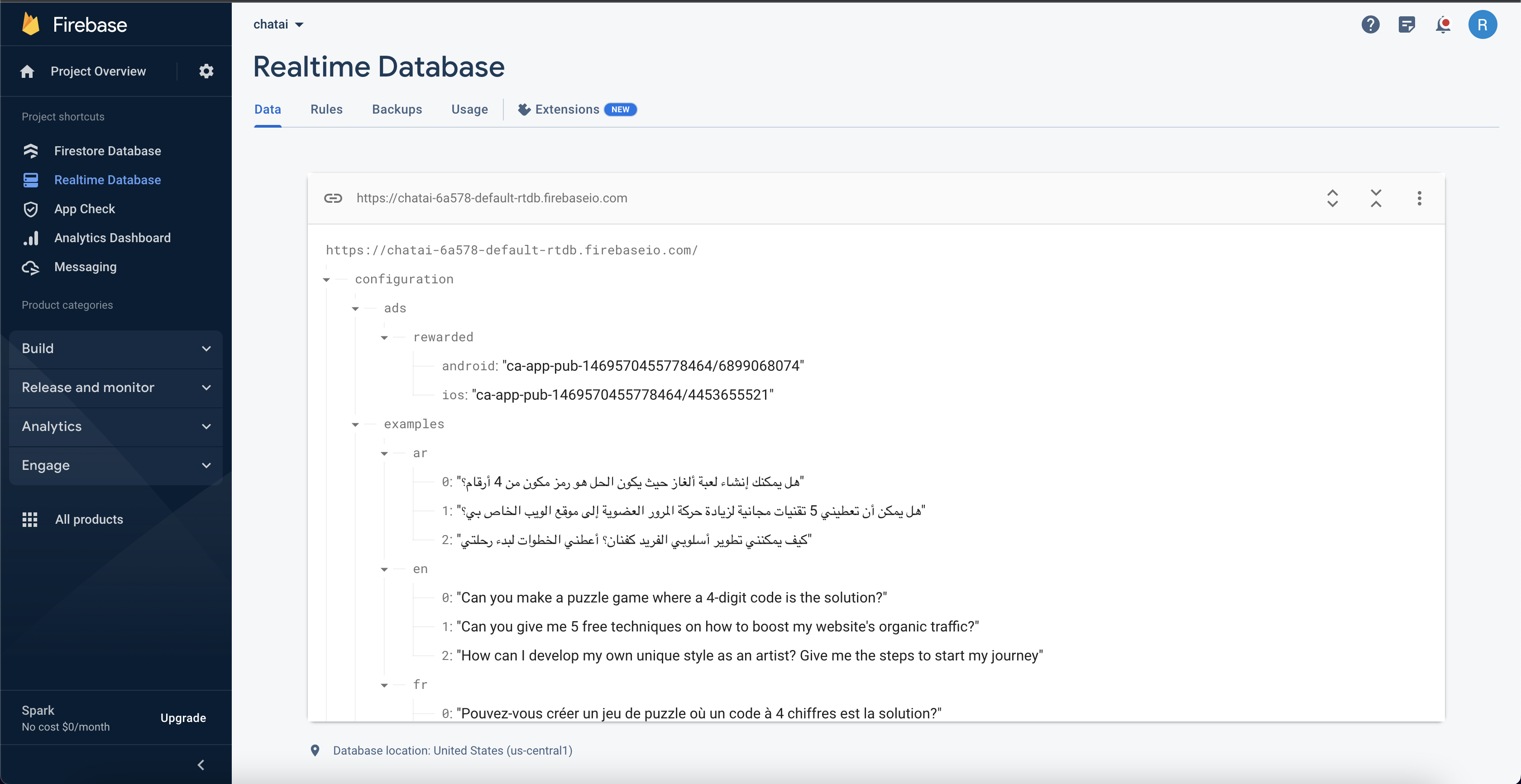Select ar entry 1 Arabic text

[x=691, y=511]
